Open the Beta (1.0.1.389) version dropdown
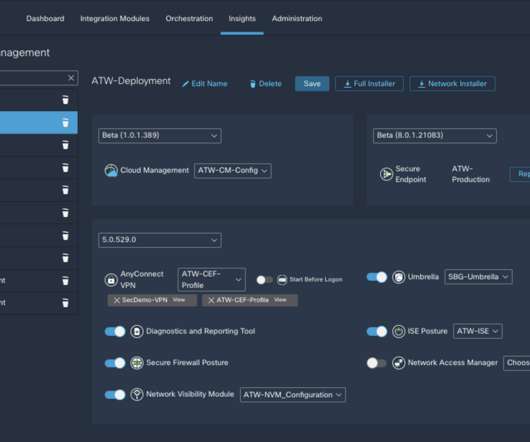This screenshot has width=530, height=442. 160,136
